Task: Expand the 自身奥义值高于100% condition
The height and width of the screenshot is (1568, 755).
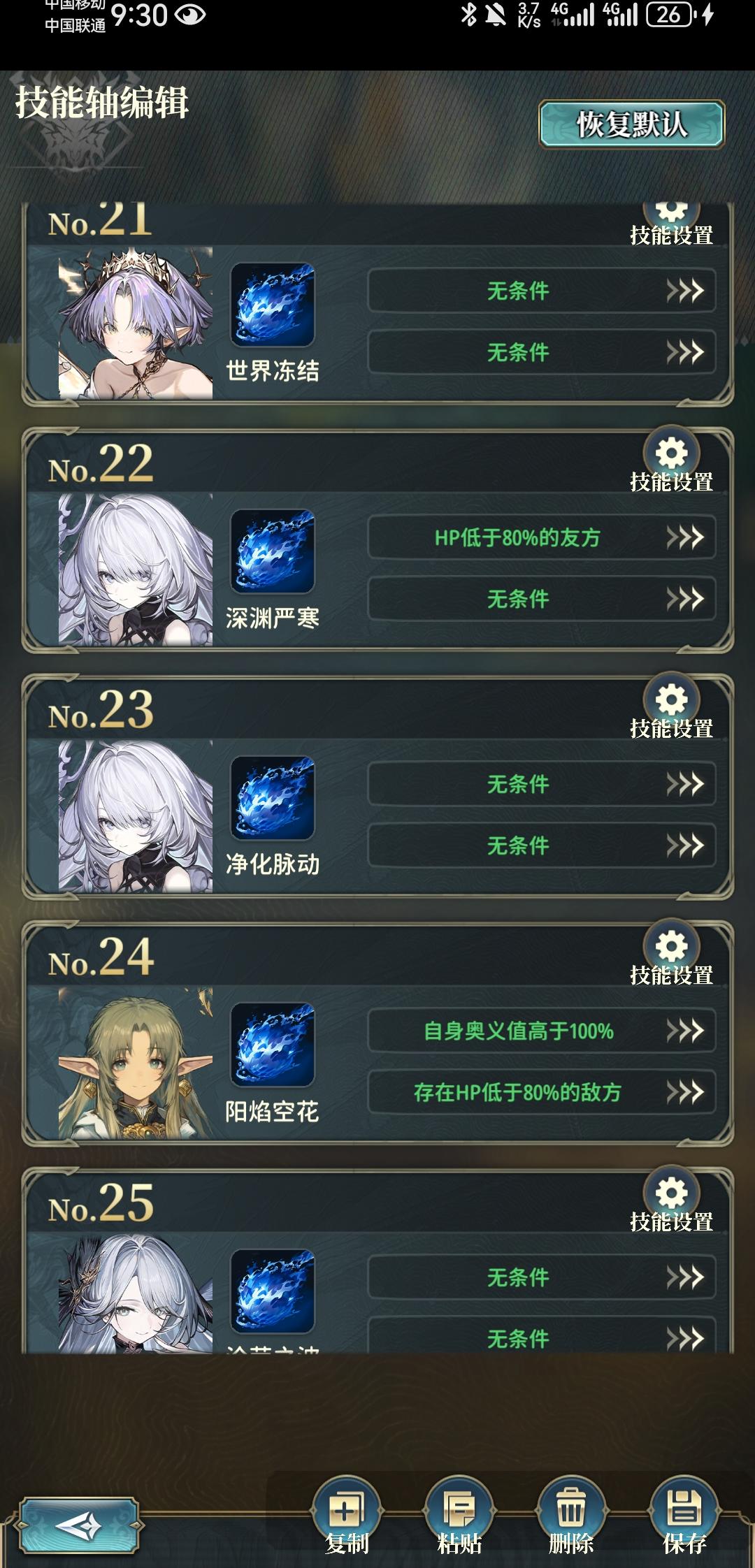Action: 542,1031
